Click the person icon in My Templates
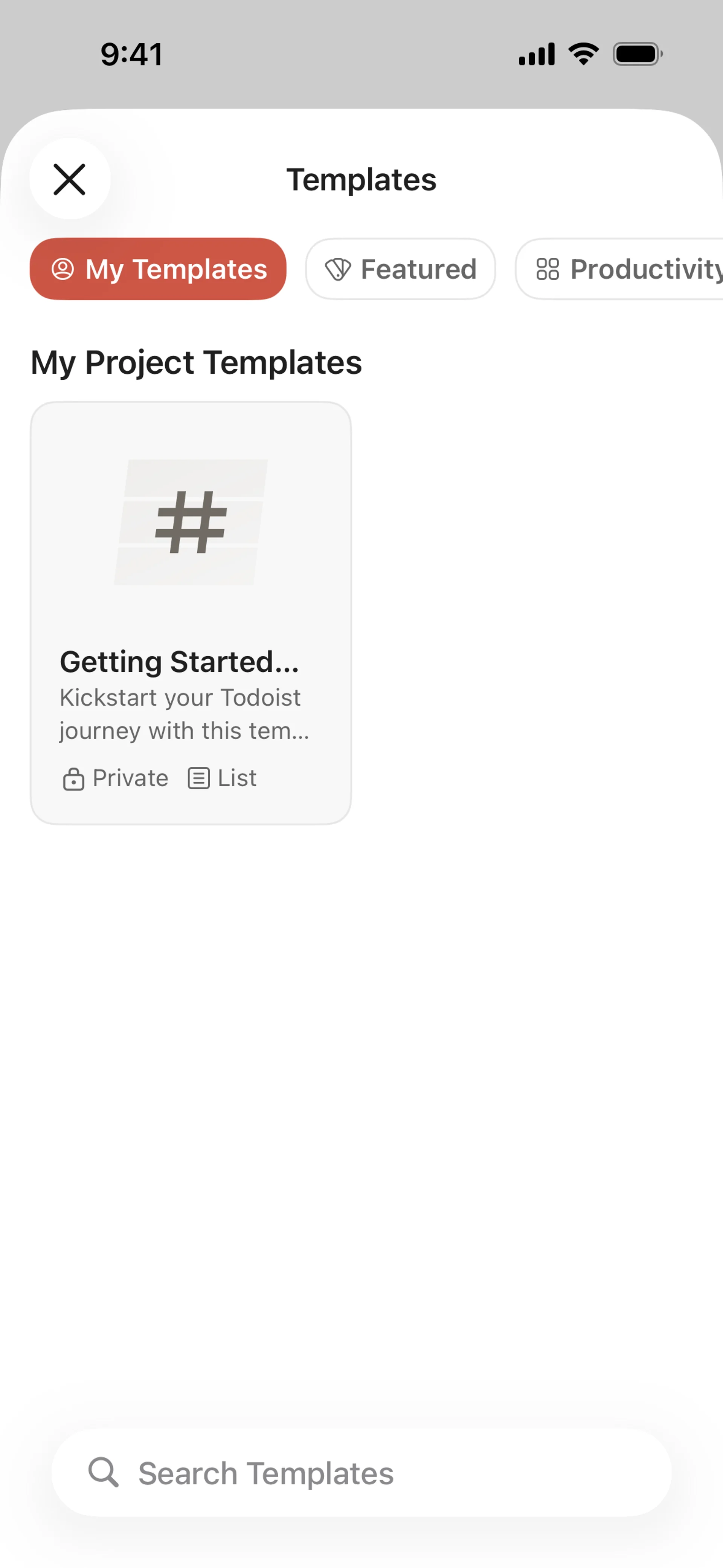Image resolution: width=723 pixels, height=1568 pixels. (x=63, y=269)
